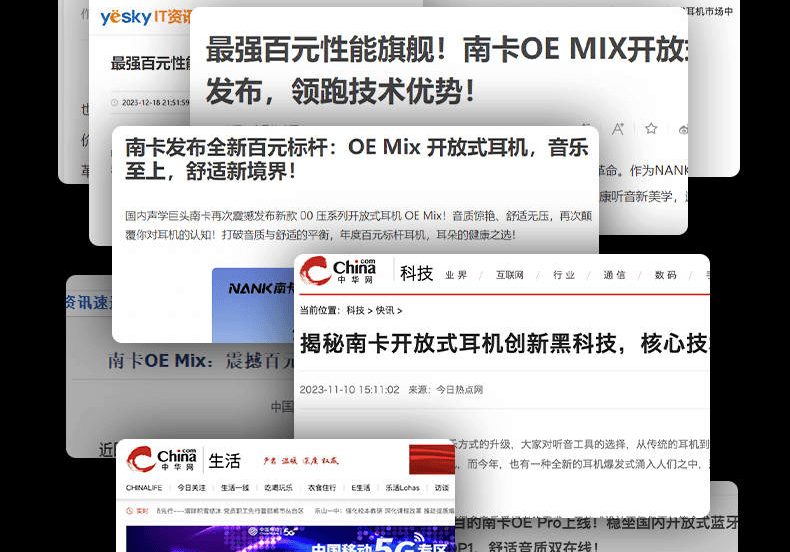Open the 今日关注 menu item
The height and width of the screenshot is (552, 790).
point(191,488)
